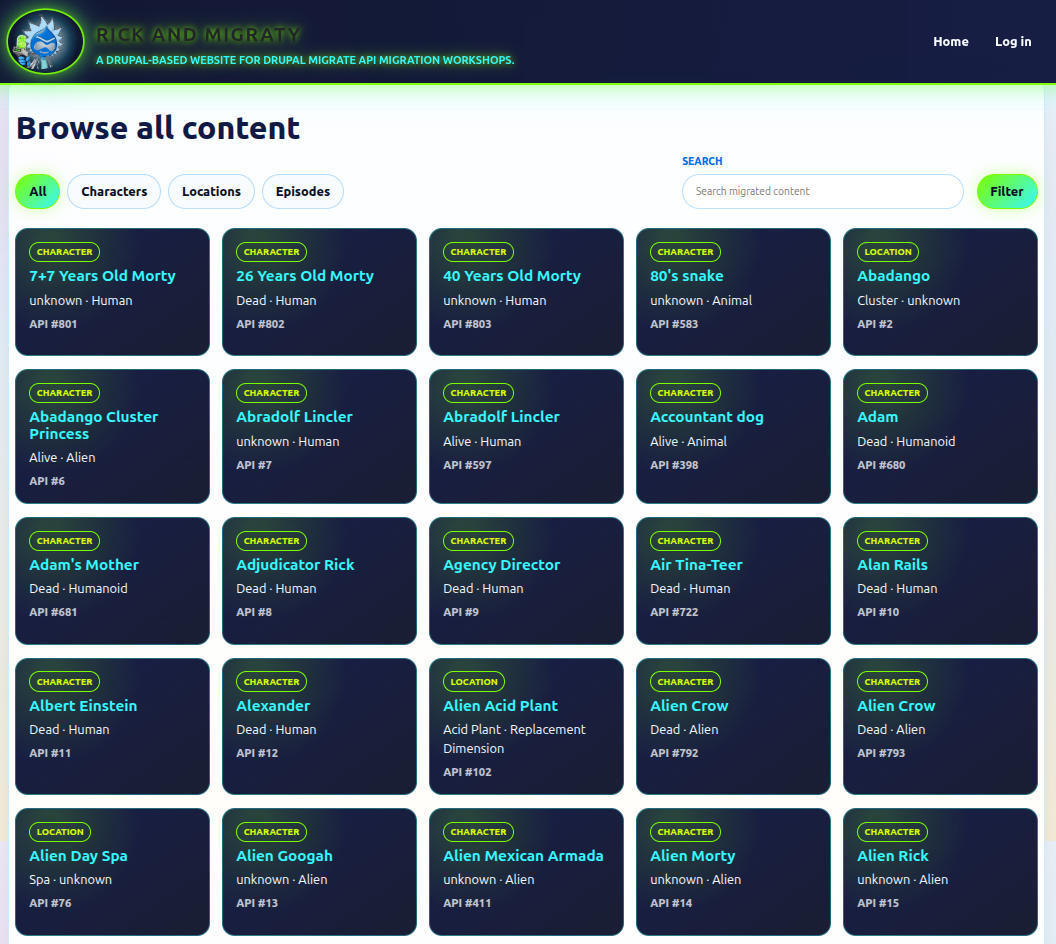Click the Rick and Migraty site logo
Viewport: 1056px width, 944px height.
coord(45,41)
